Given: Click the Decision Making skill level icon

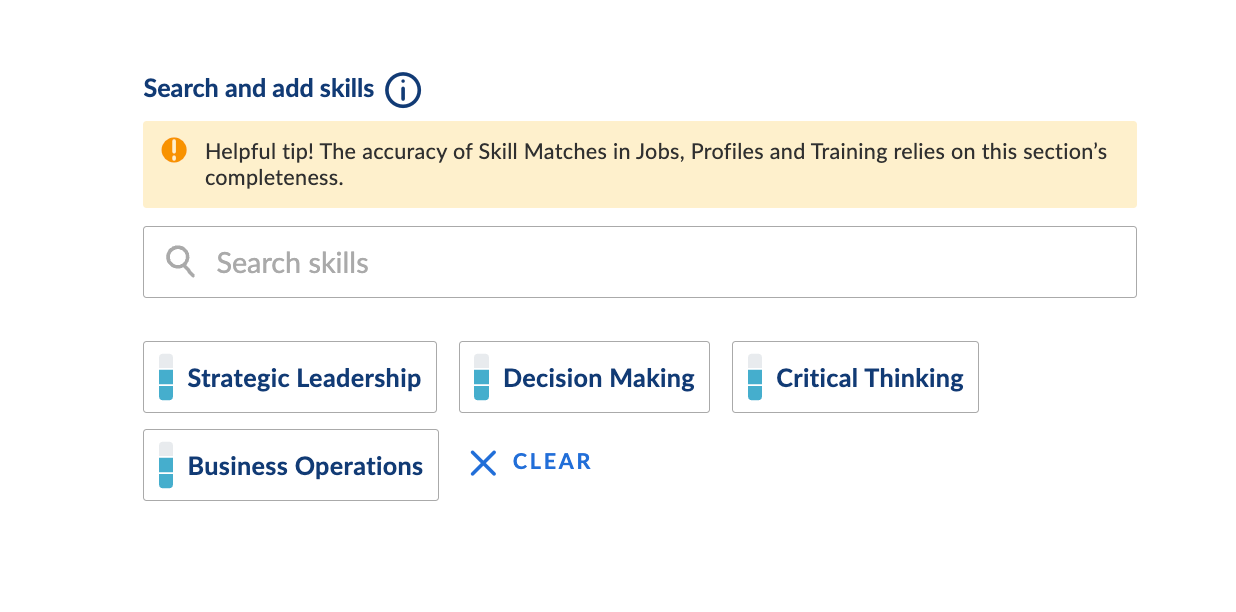Looking at the screenshot, I should [x=481, y=377].
